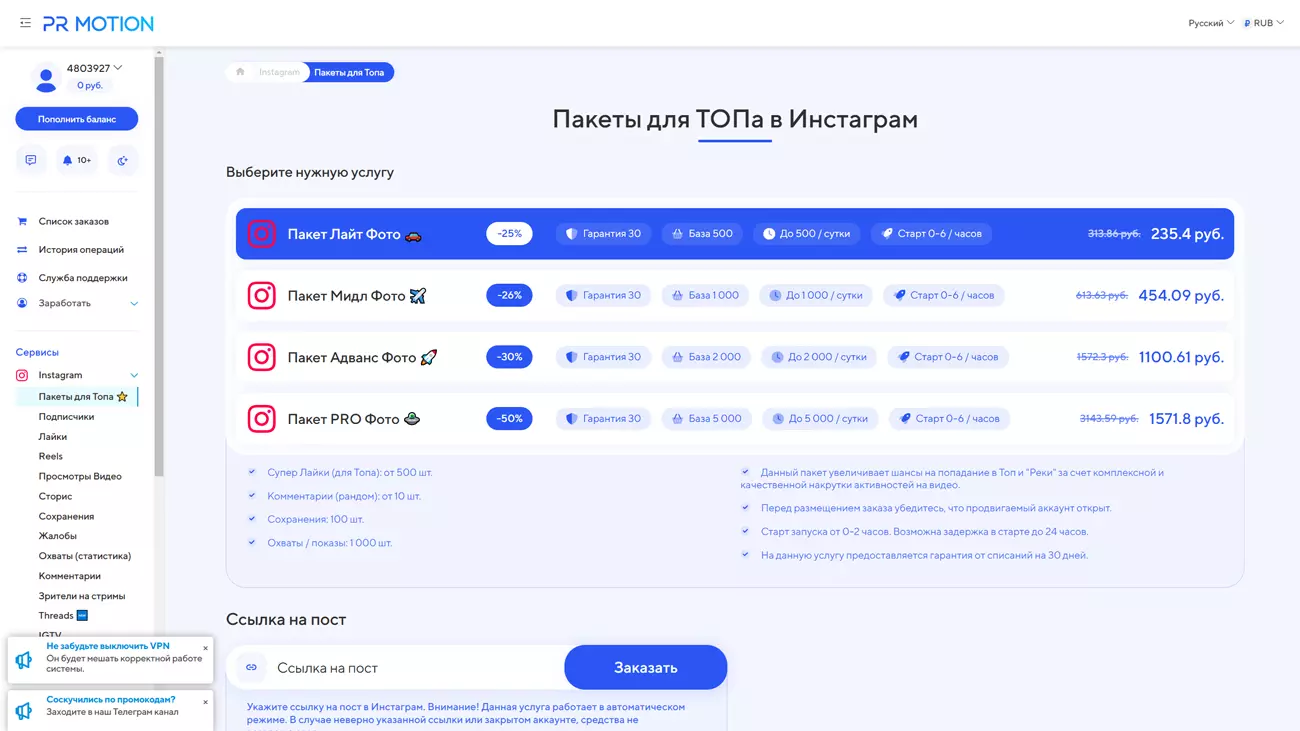Collapse the sidebar with the hamburger icon
The height and width of the screenshot is (731, 1300).
pos(25,23)
